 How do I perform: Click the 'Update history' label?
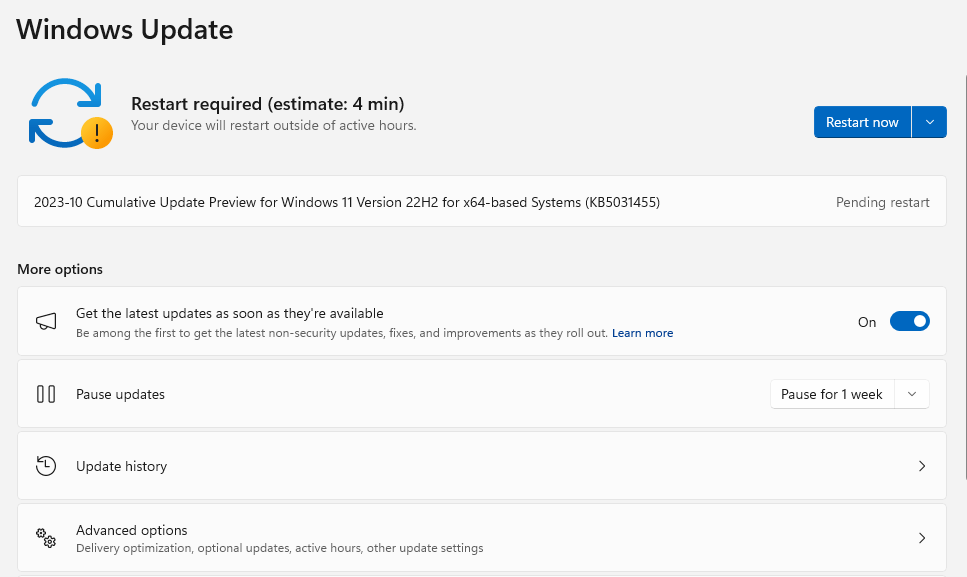click(x=121, y=466)
